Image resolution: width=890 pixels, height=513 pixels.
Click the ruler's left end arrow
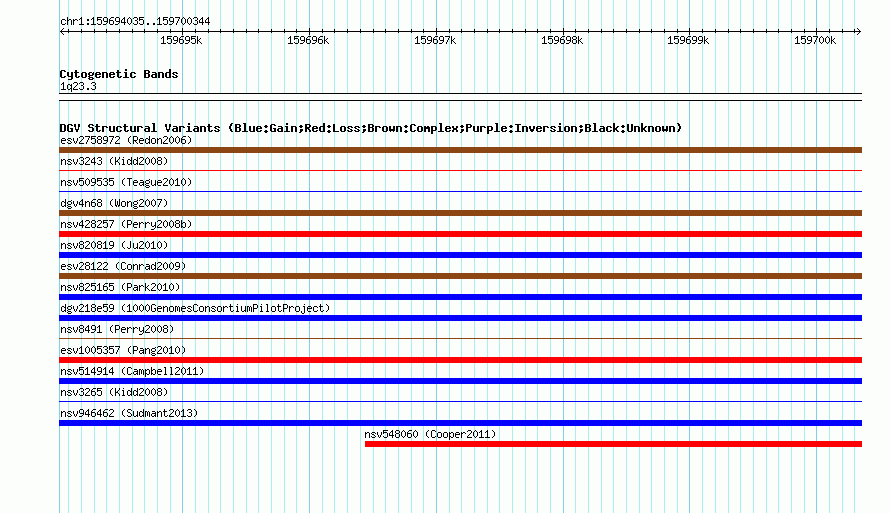tap(62, 32)
